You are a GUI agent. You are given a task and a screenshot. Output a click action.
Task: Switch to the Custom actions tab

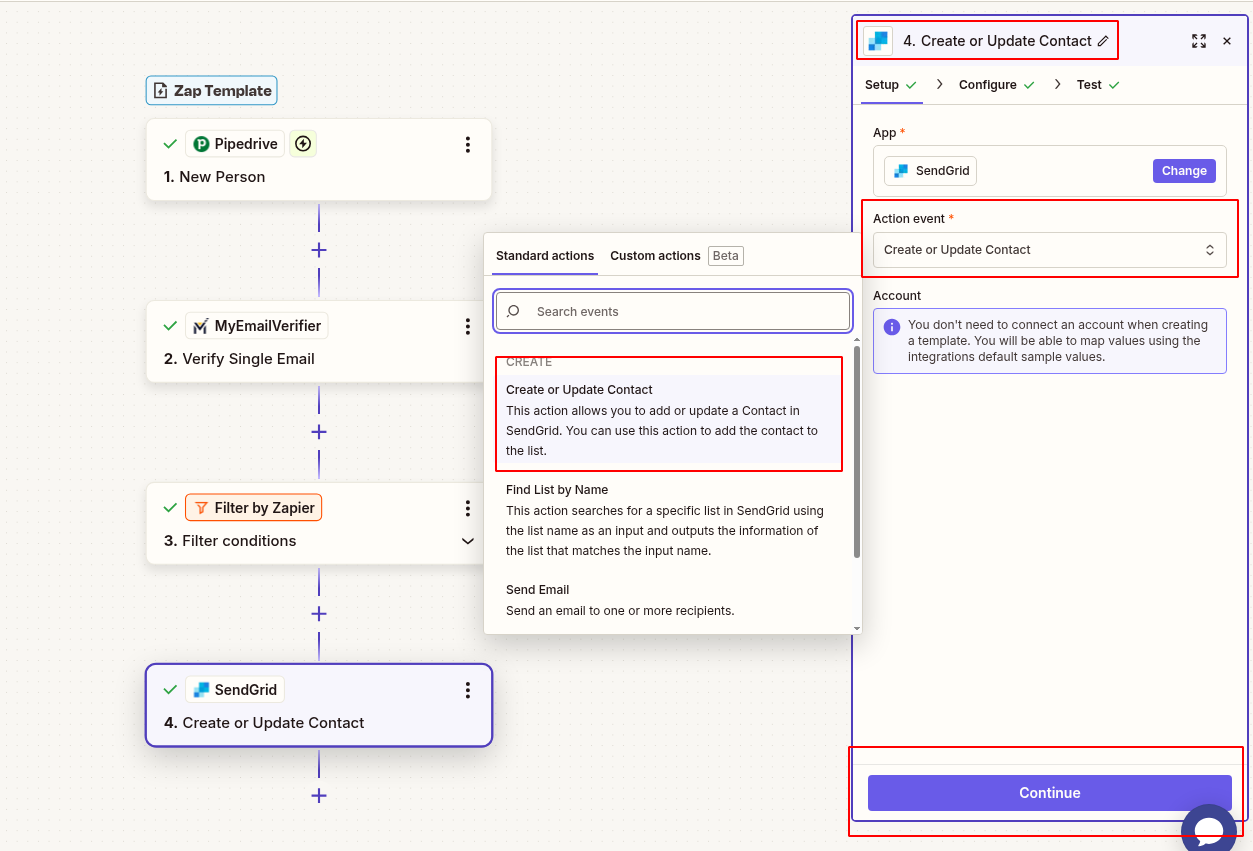655,255
